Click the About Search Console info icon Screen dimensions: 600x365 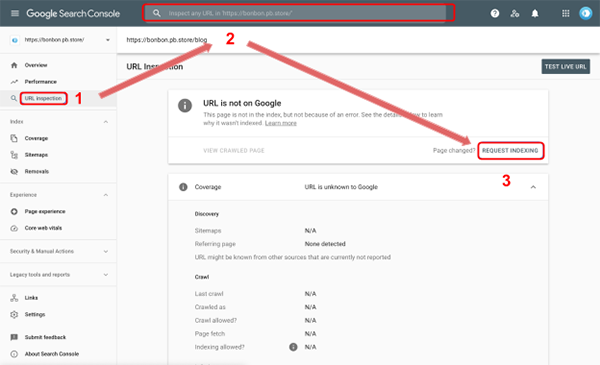coord(14,354)
